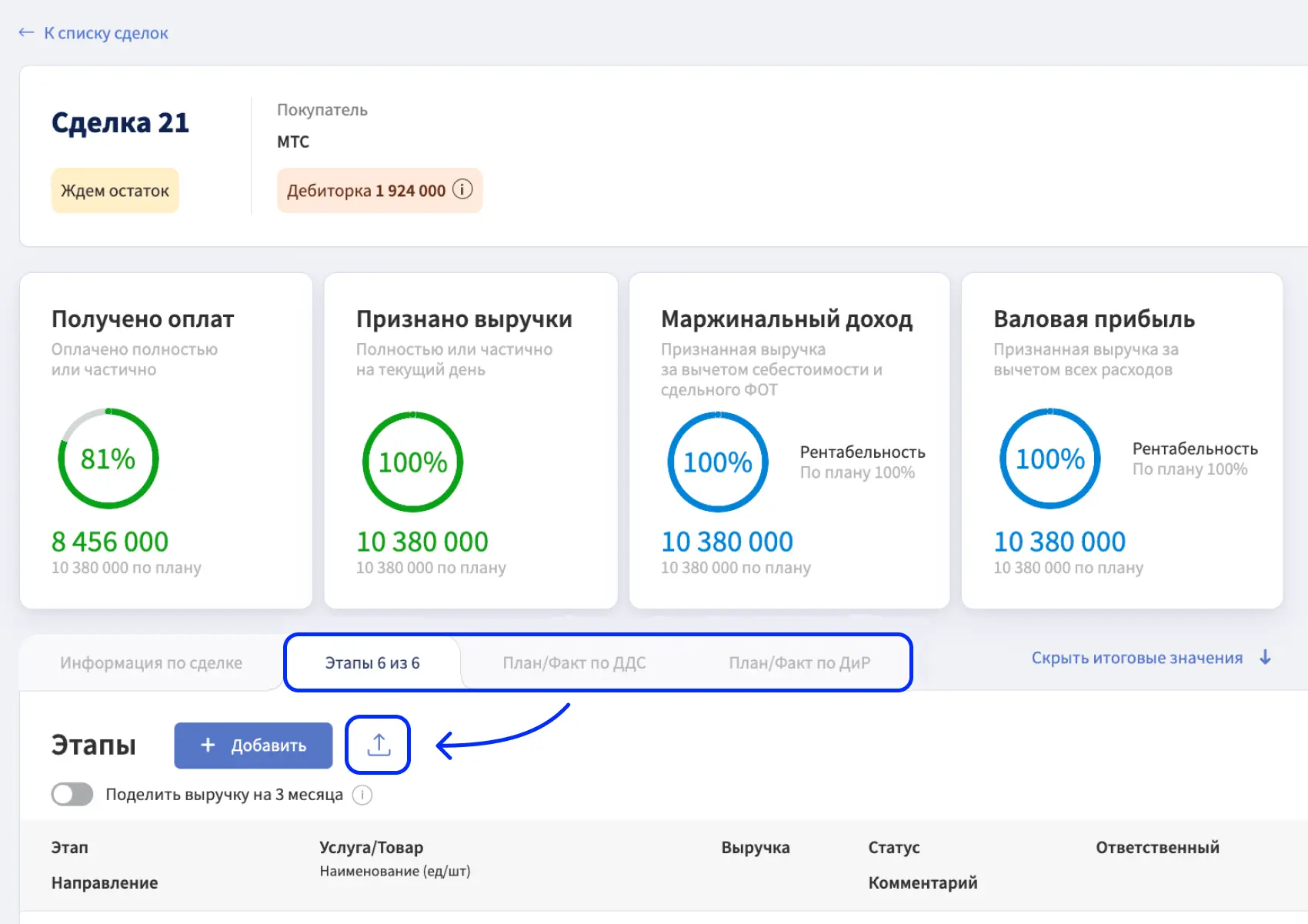Click the upload/export icon next to Добавить
1308x924 pixels.
coord(378,745)
